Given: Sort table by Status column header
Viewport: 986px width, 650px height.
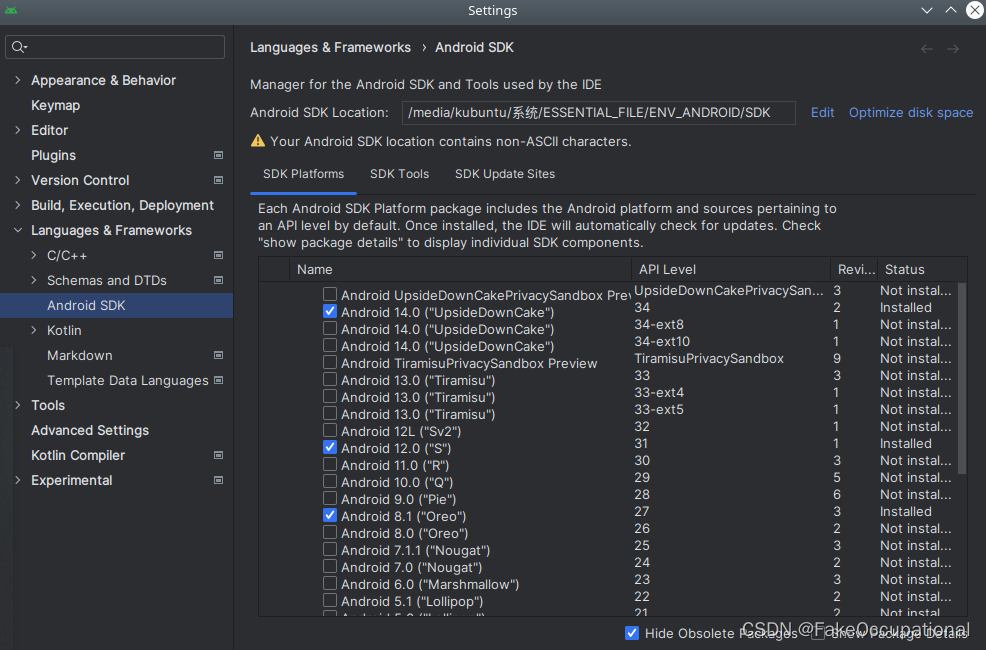Looking at the screenshot, I should tap(921, 270).
